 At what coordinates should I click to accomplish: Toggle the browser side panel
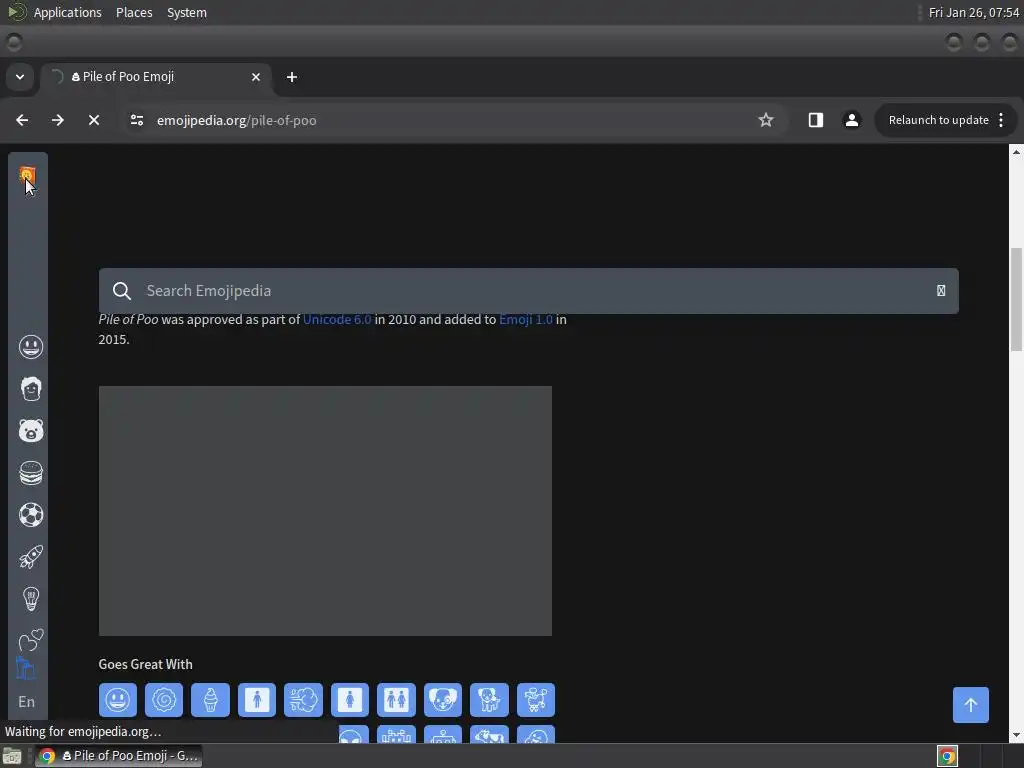tap(816, 120)
